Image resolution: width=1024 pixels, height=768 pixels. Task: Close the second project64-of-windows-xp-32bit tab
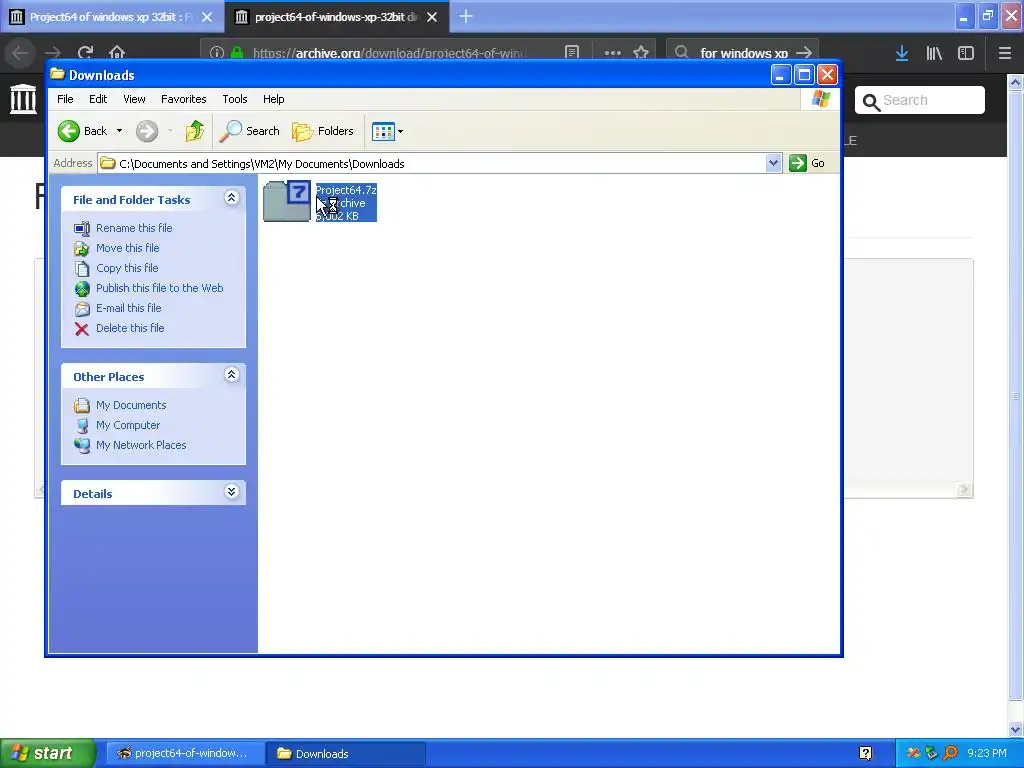pyautogui.click(x=432, y=17)
